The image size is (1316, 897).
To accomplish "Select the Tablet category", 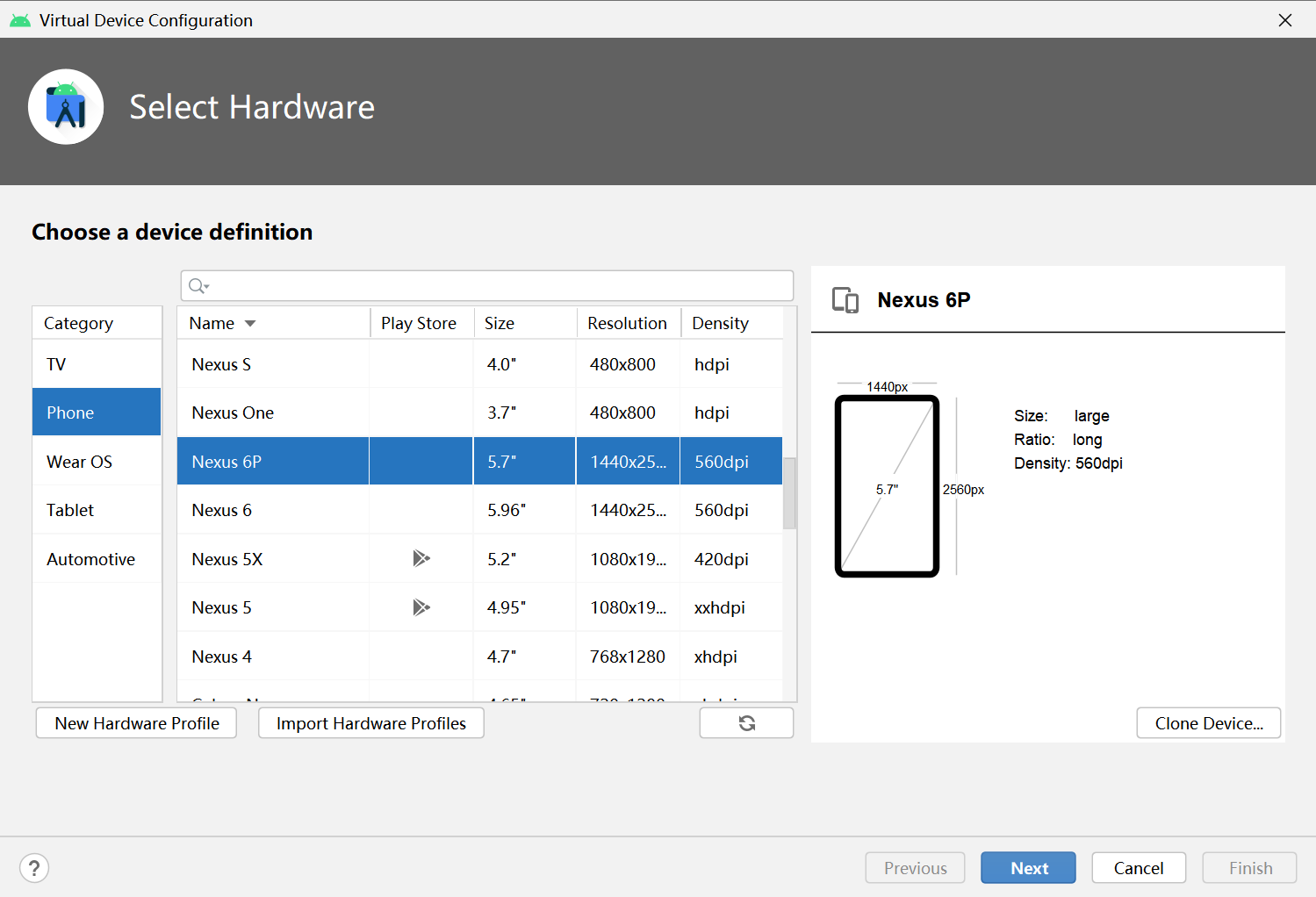I will point(97,510).
